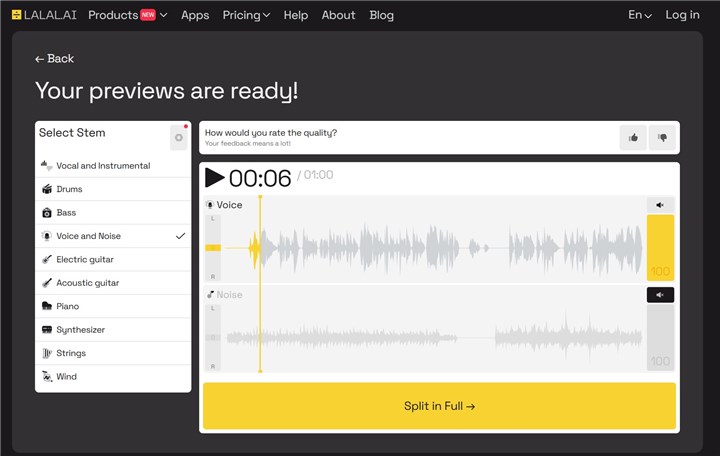Image resolution: width=720 pixels, height=456 pixels.
Task: Open the En language selector
Action: click(640, 15)
